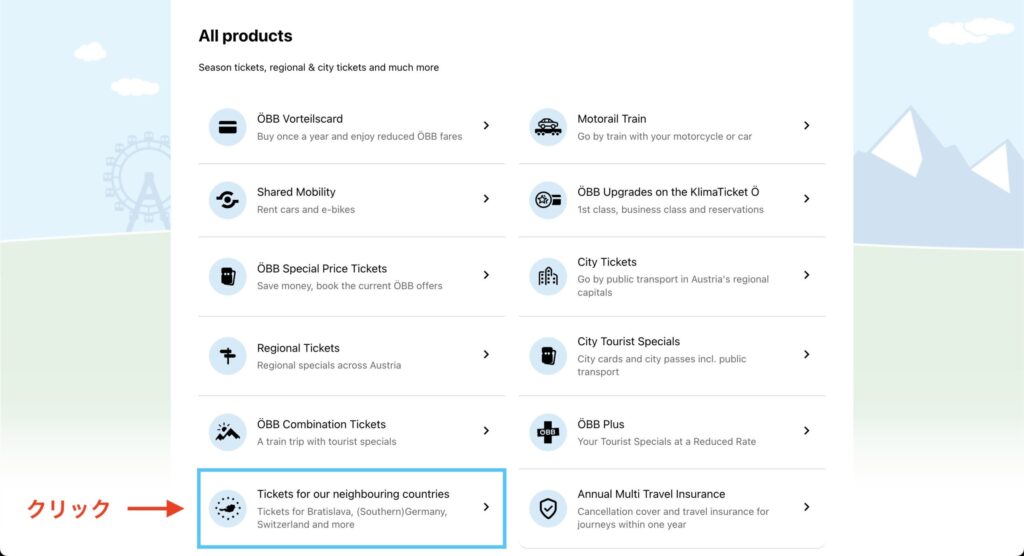Click the Regional Tickets signpost icon
The height and width of the screenshot is (556, 1024).
(x=227, y=356)
